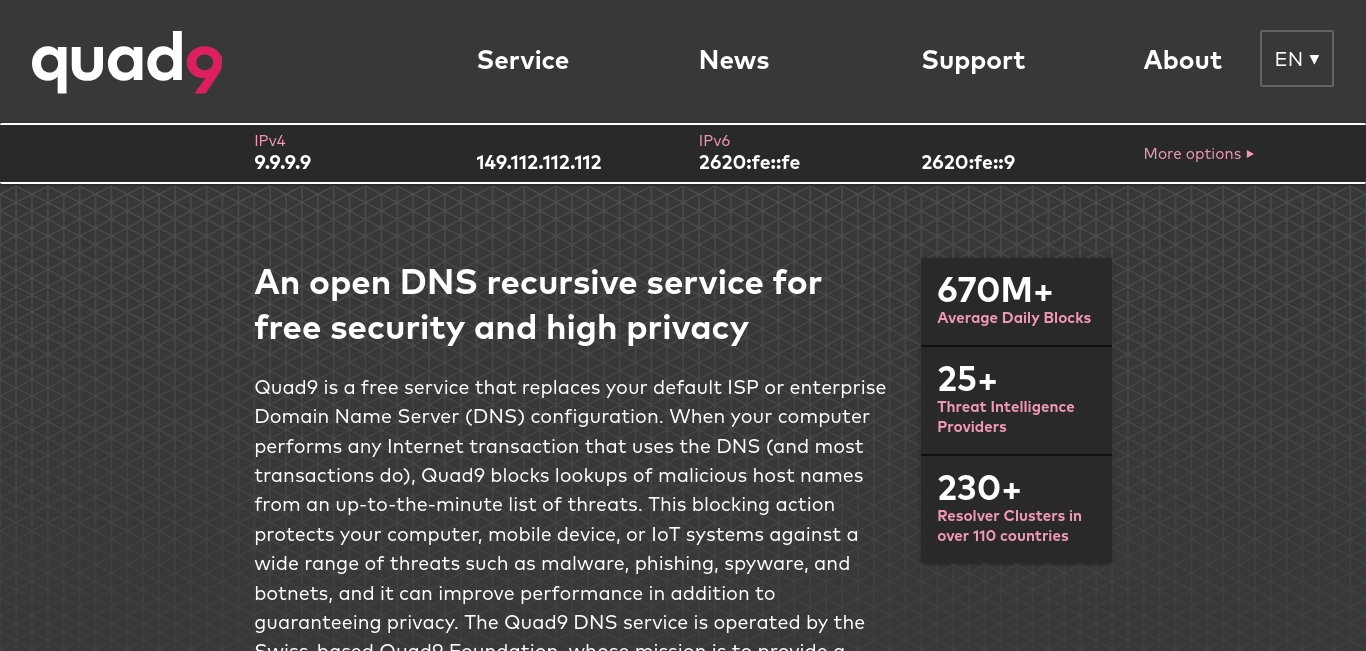Open the About menu
1366x651 pixels.
click(1182, 60)
